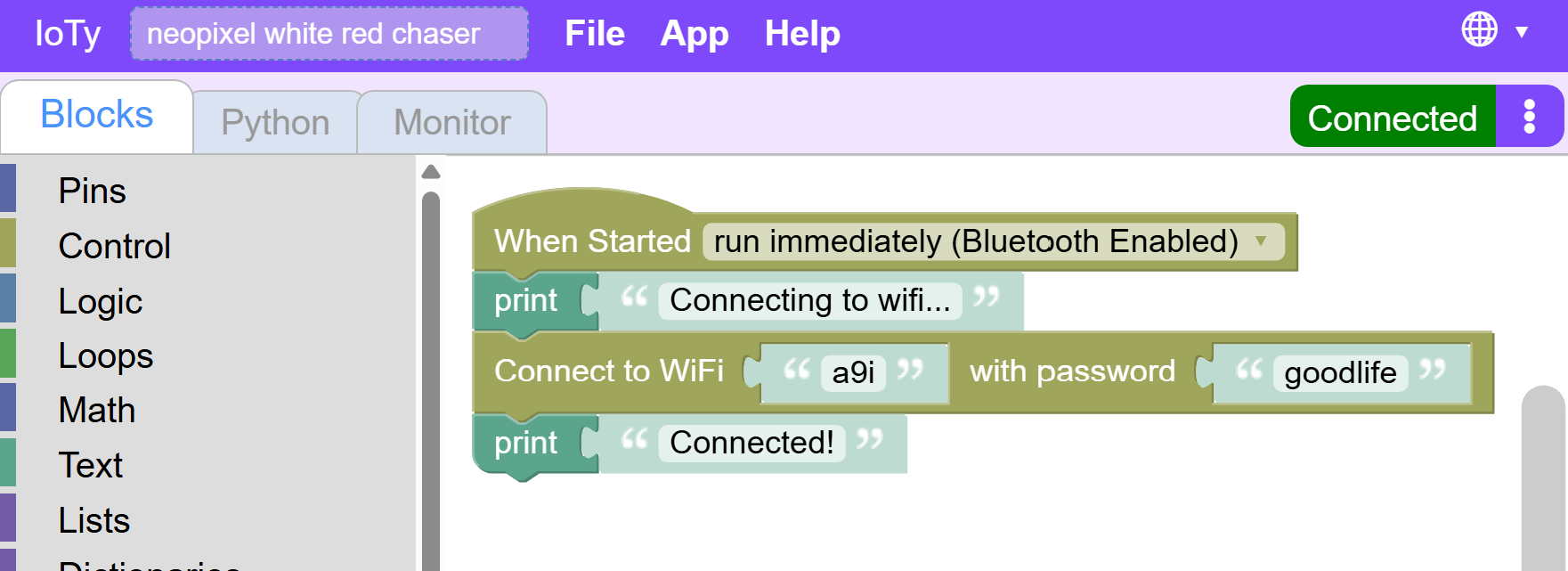Screen dimensions: 1568x571
Task: Edit the goodlife password text field
Action: (x=1340, y=372)
